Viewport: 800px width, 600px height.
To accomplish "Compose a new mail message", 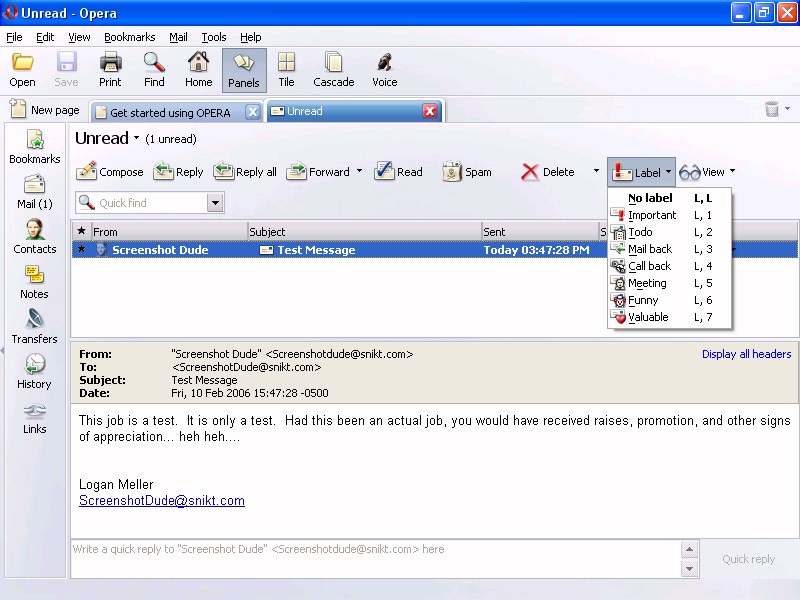I will coord(110,172).
